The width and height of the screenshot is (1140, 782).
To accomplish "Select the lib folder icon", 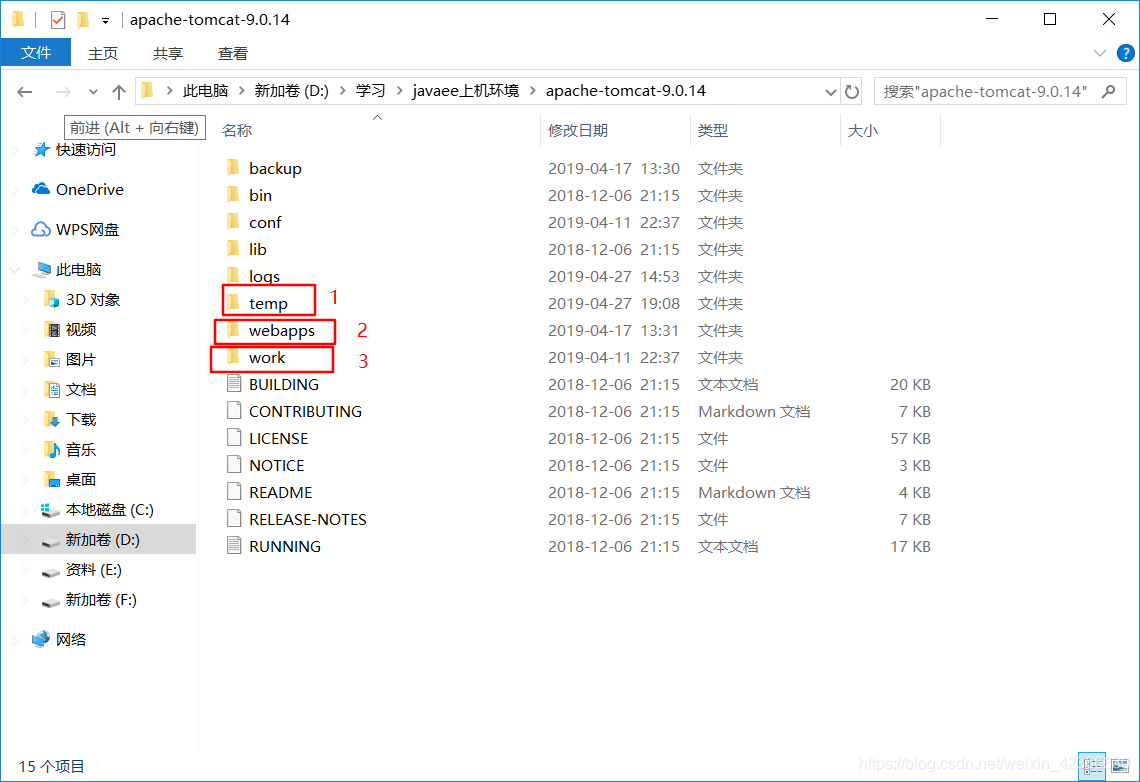I will pos(233,249).
